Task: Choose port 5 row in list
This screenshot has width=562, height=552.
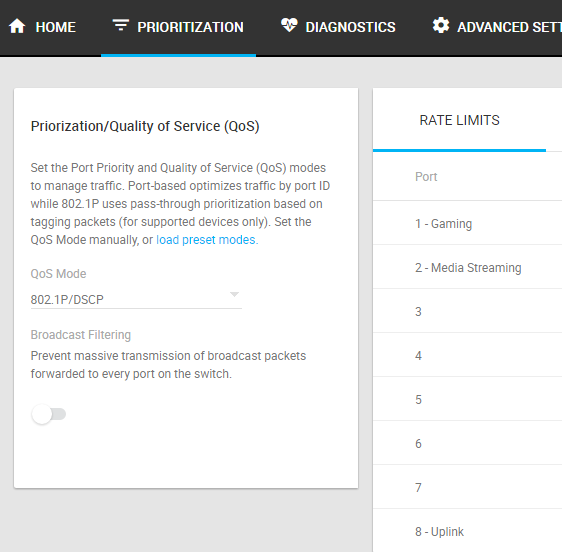Action: coord(467,400)
